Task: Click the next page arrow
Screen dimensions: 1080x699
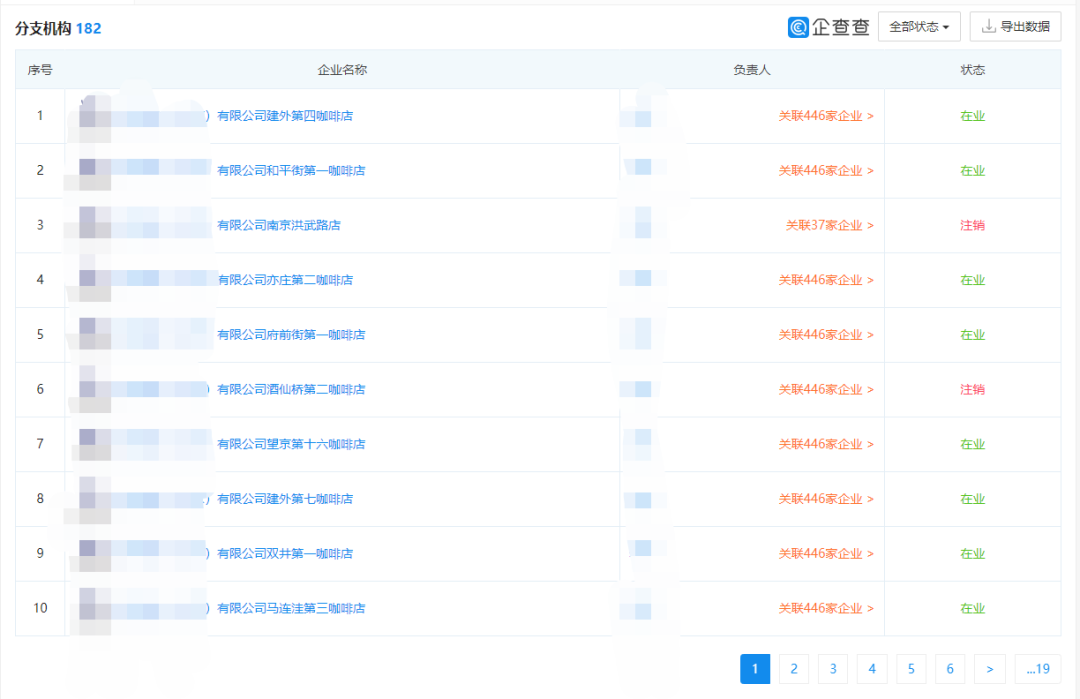Action: pyautogui.click(x=989, y=669)
